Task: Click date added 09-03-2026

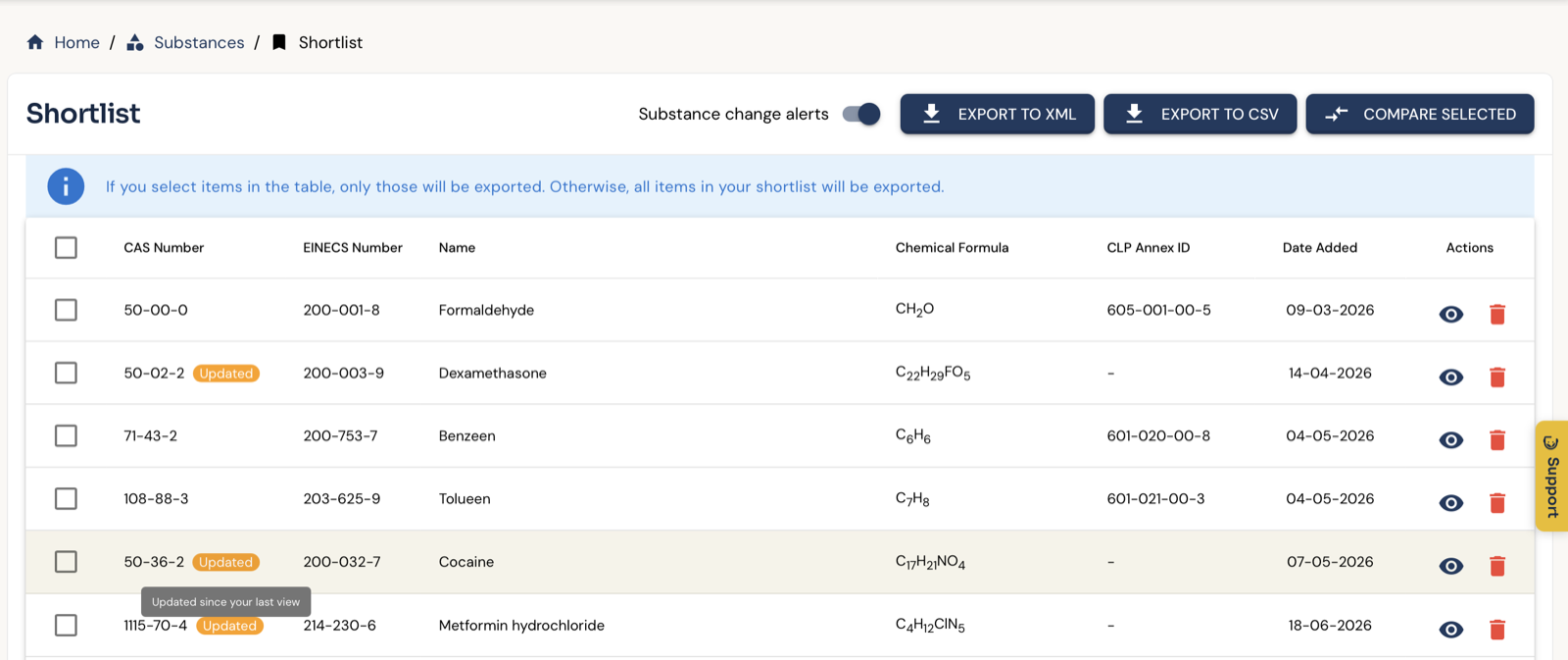Action: [1330, 310]
